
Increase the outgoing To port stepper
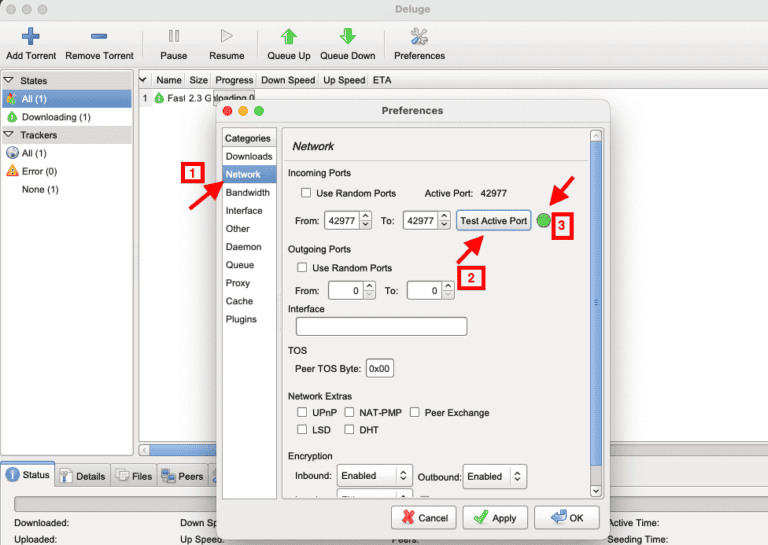(x=448, y=285)
